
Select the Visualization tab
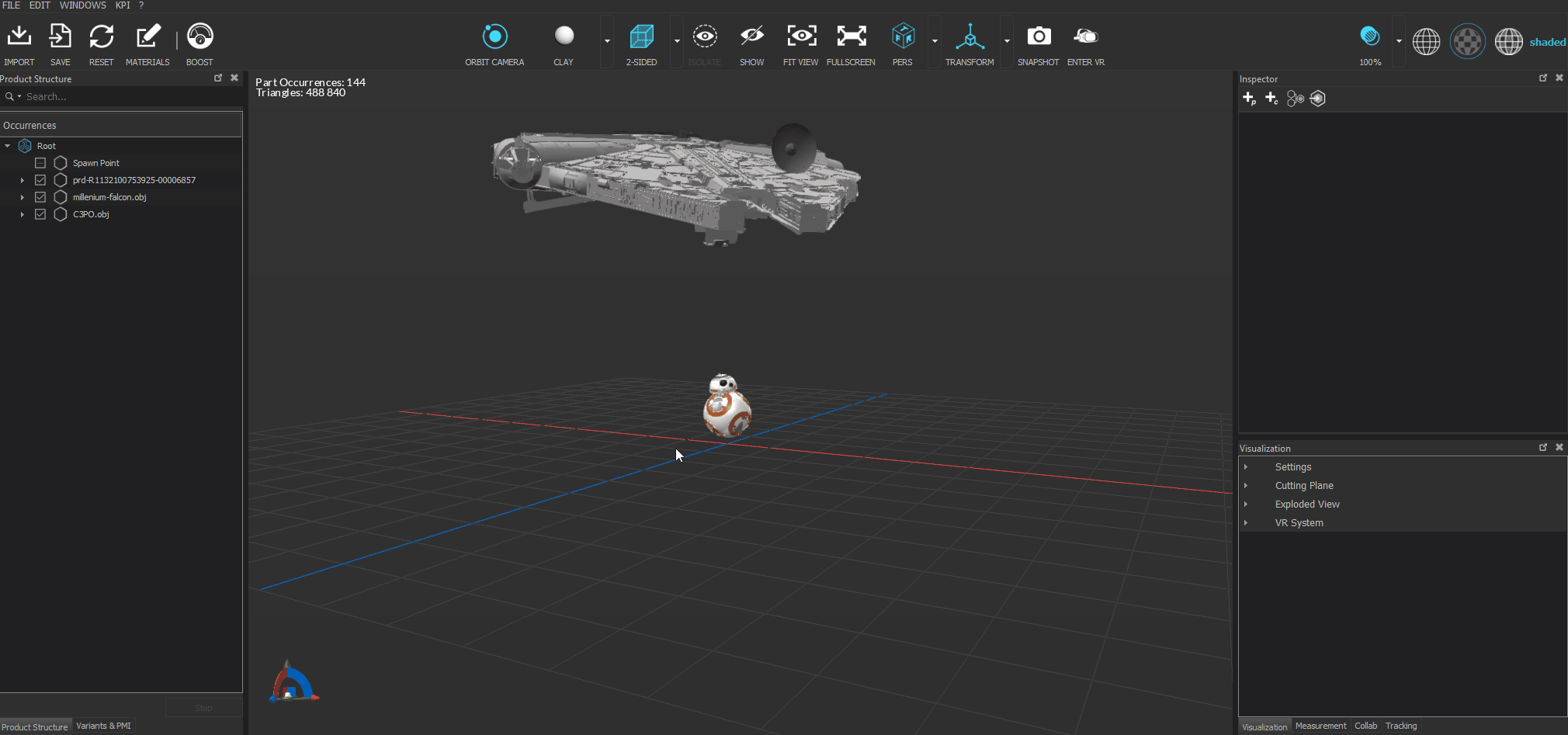point(1264,727)
